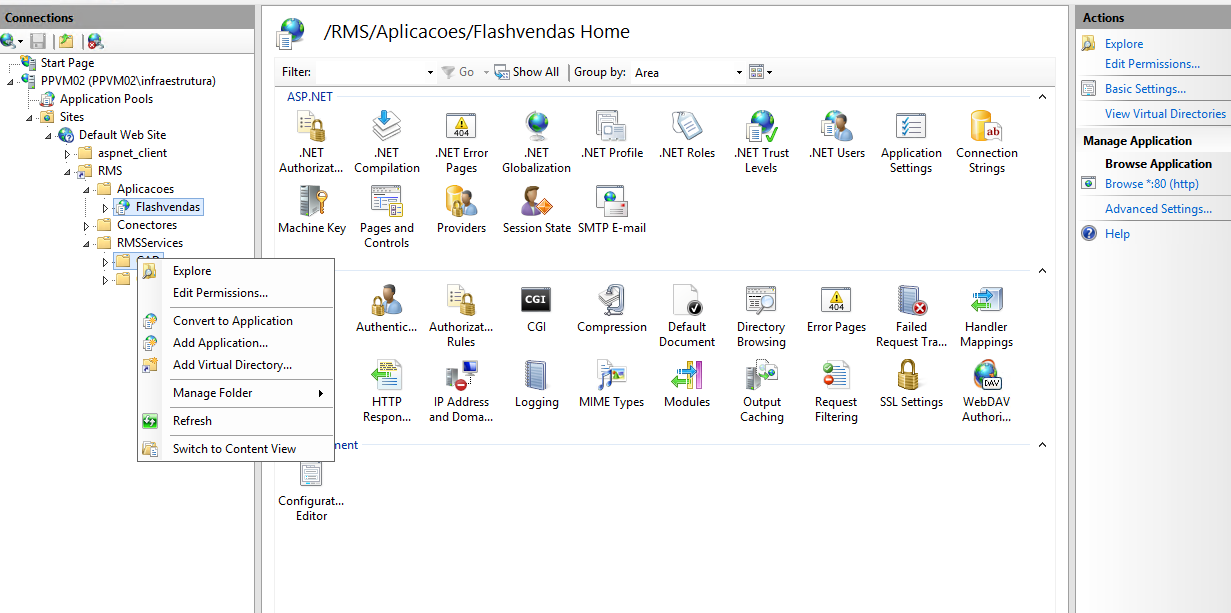
Task: Select Start Page in Connections tree
Action: [x=67, y=63]
